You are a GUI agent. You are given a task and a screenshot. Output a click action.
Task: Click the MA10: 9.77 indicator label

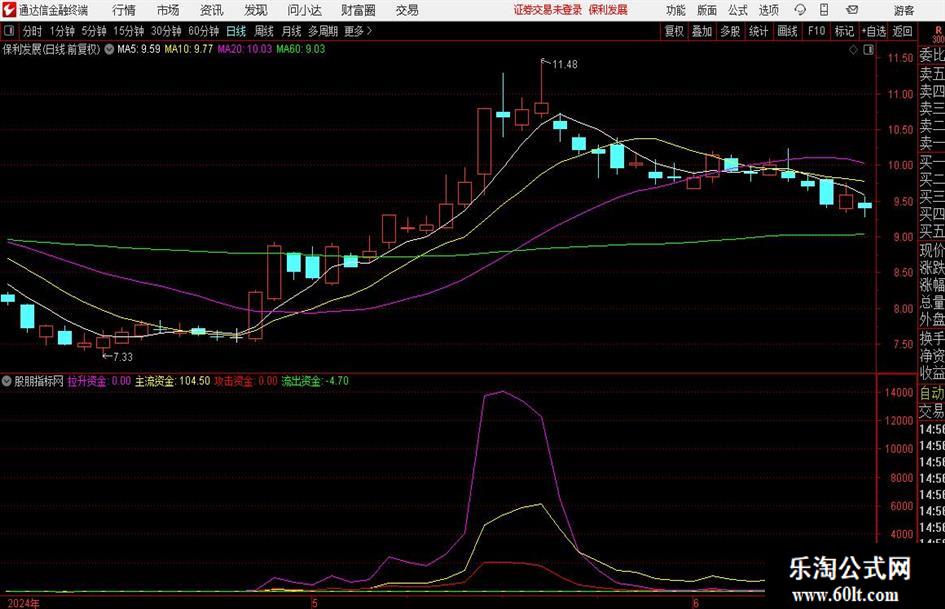pos(189,49)
